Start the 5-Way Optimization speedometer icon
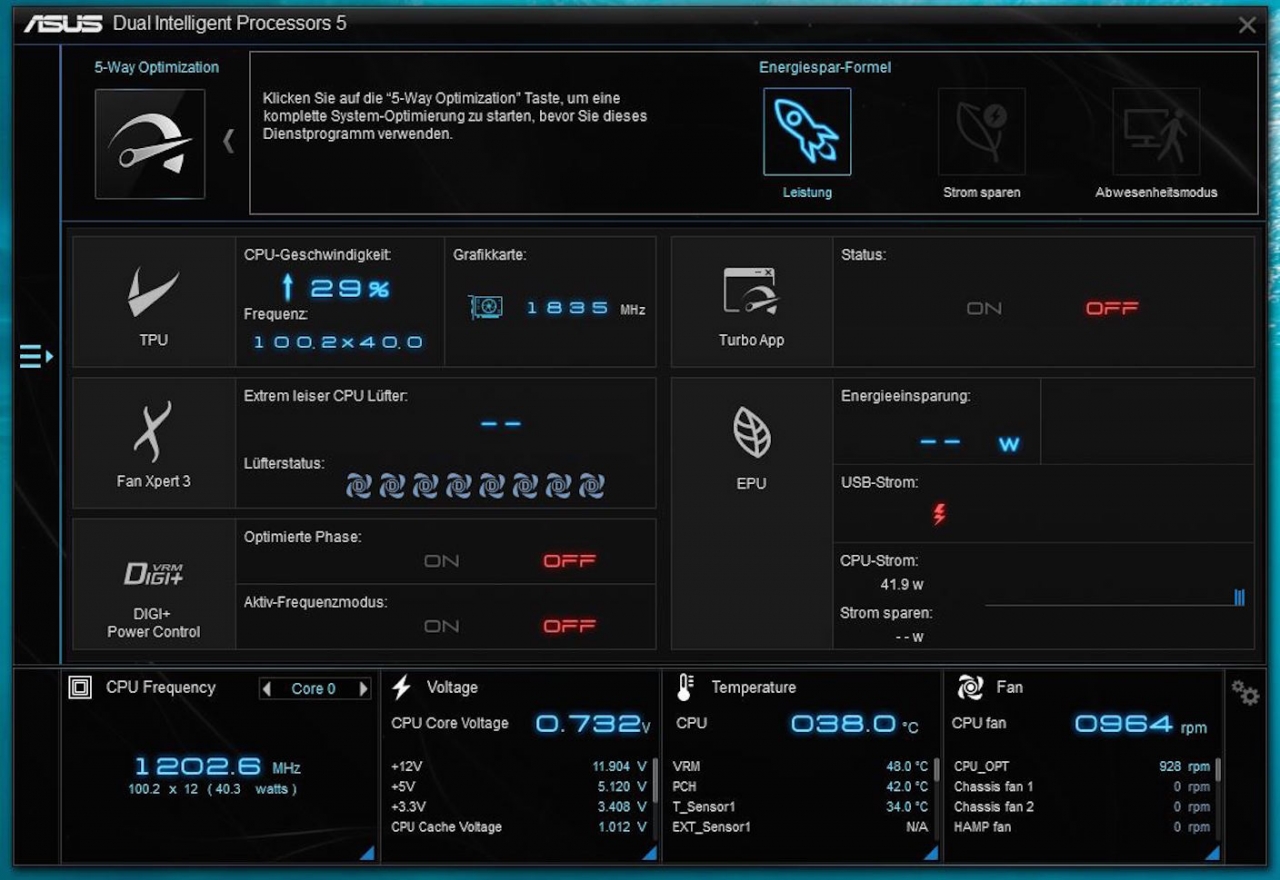Viewport: 1280px width, 880px height. click(150, 144)
